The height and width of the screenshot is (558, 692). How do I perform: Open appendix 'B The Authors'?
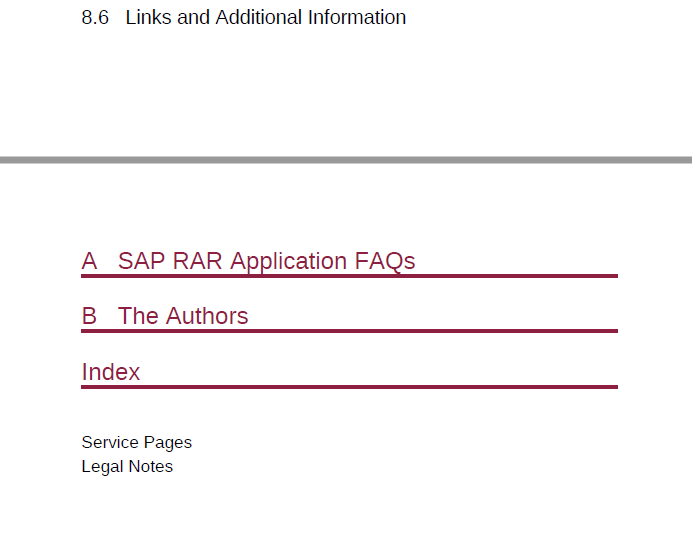click(x=165, y=316)
